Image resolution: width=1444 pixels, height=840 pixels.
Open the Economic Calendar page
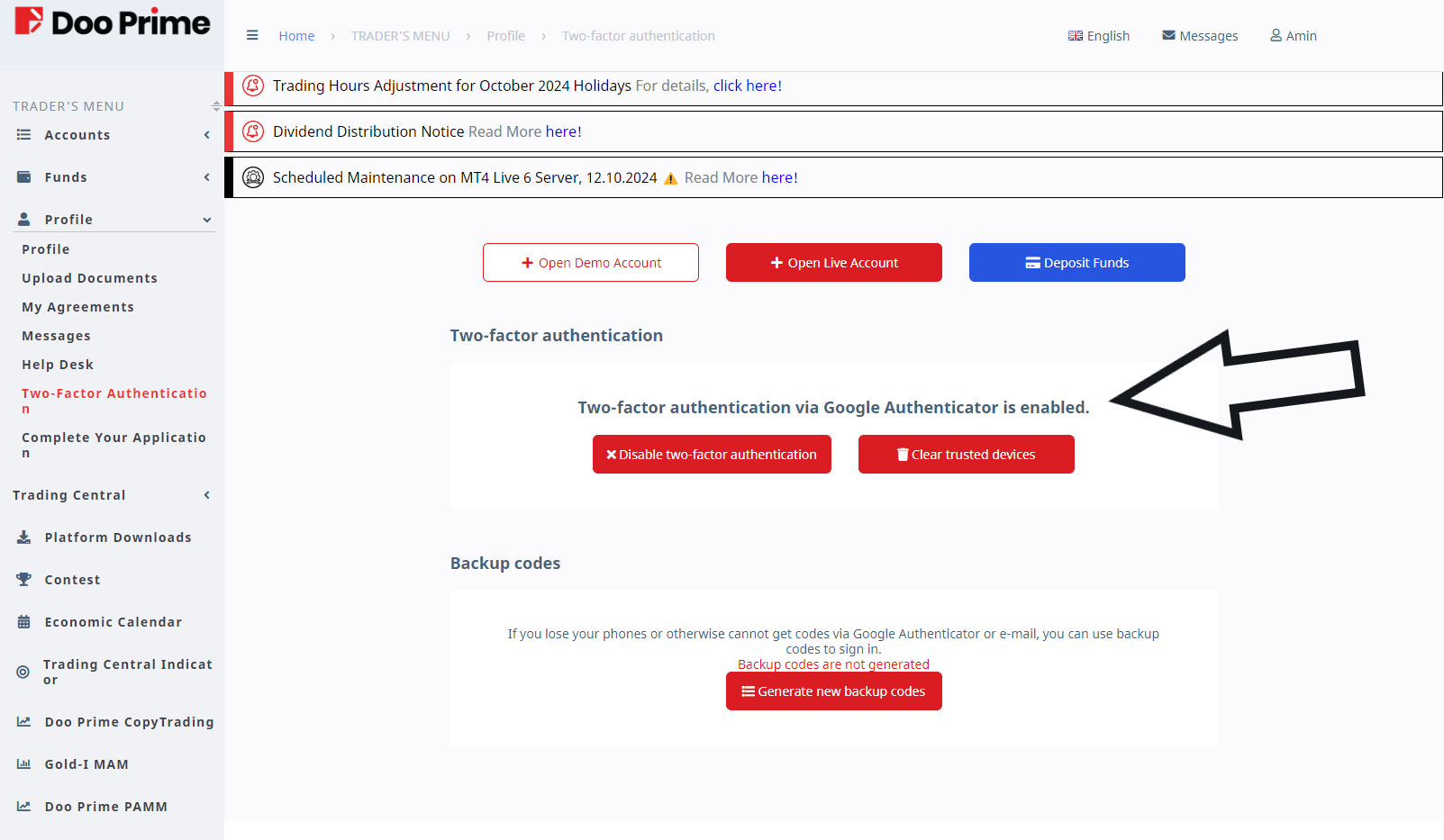[114, 622]
